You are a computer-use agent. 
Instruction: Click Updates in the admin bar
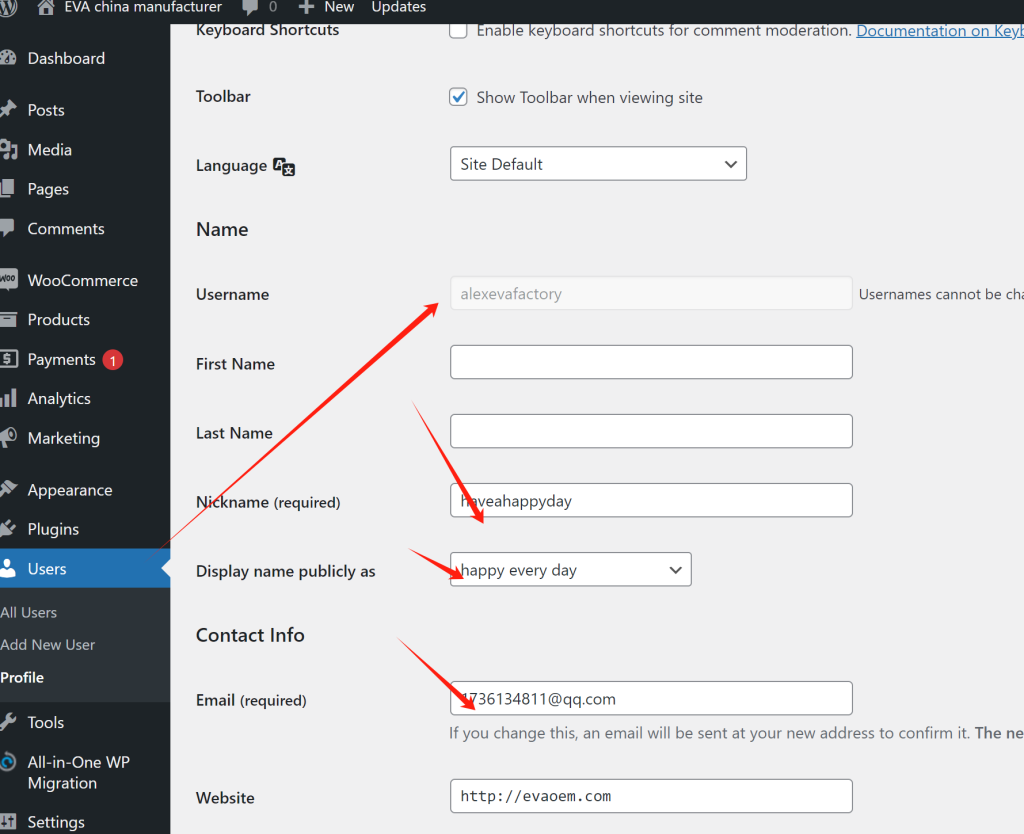pyautogui.click(x=398, y=7)
